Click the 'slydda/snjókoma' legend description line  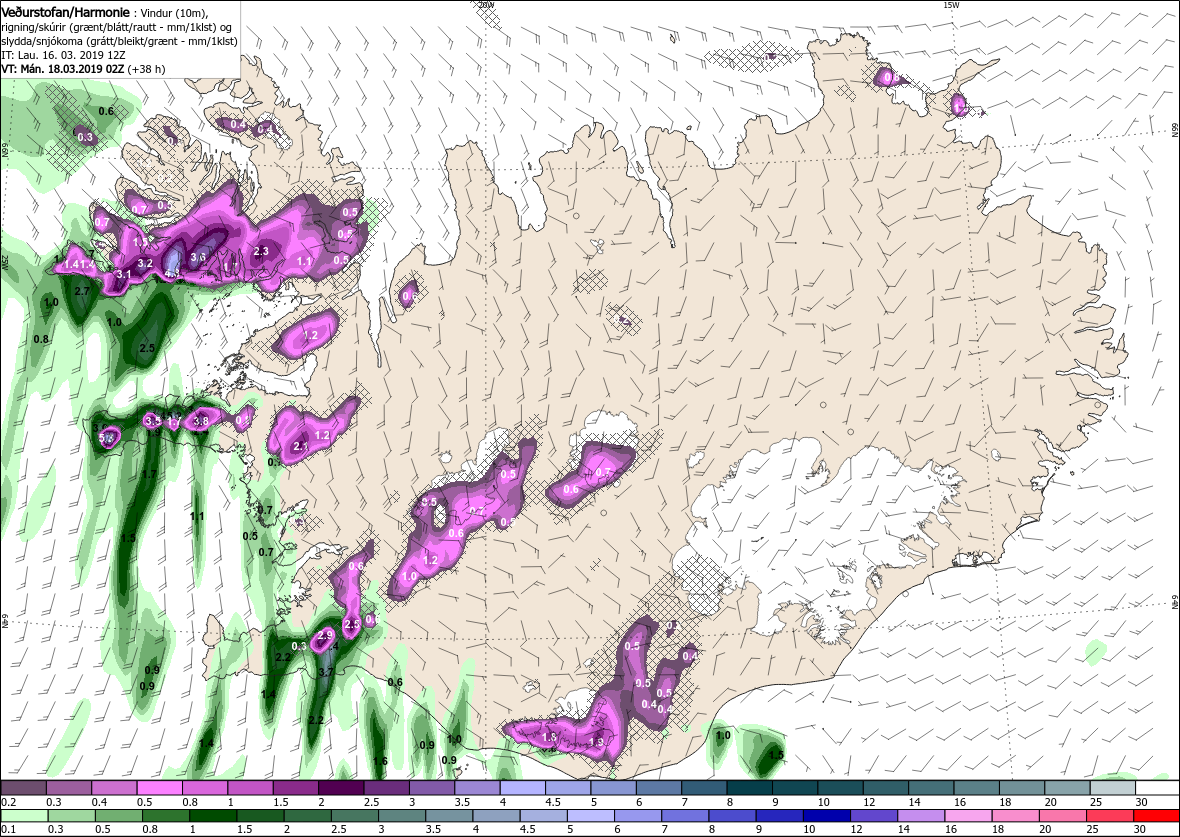(x=120, y=42)
